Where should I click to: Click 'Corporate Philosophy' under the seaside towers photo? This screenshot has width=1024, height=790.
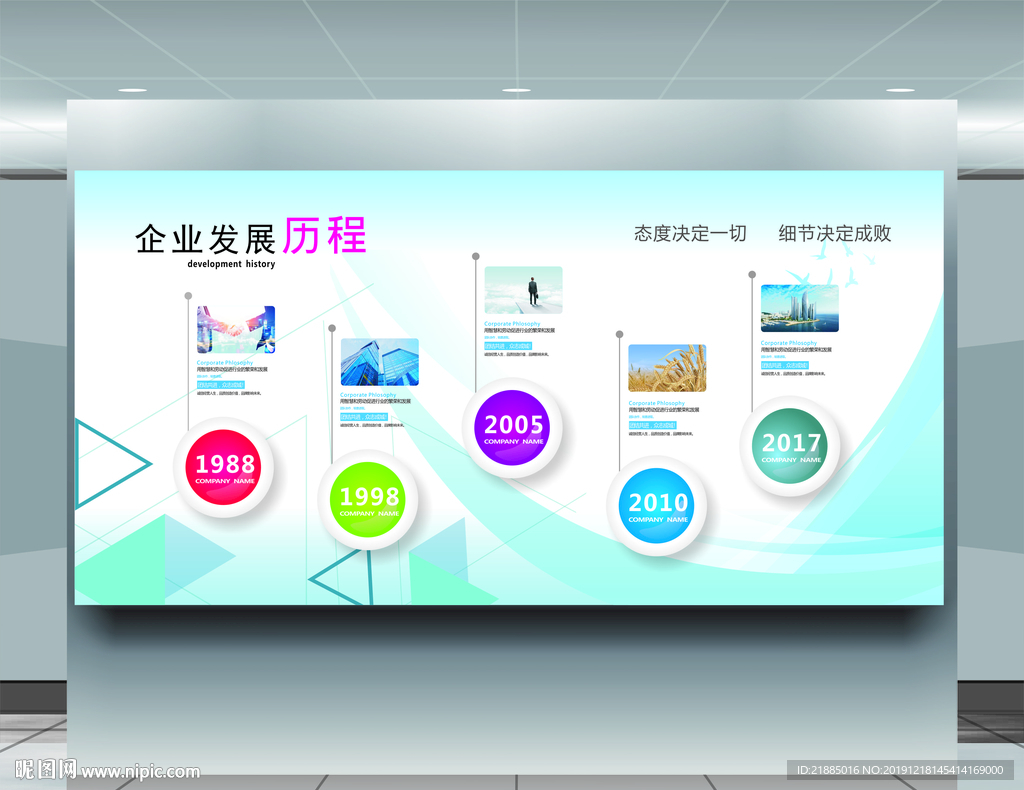click(788, 343)
